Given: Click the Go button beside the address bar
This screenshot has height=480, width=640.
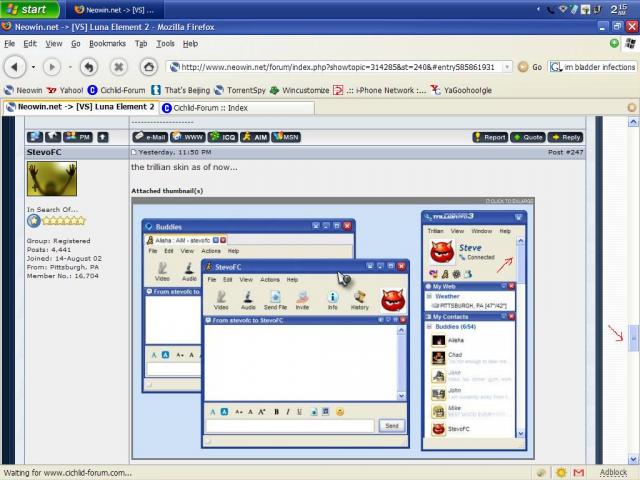Looking at the screenshot, I should (530, 67).
